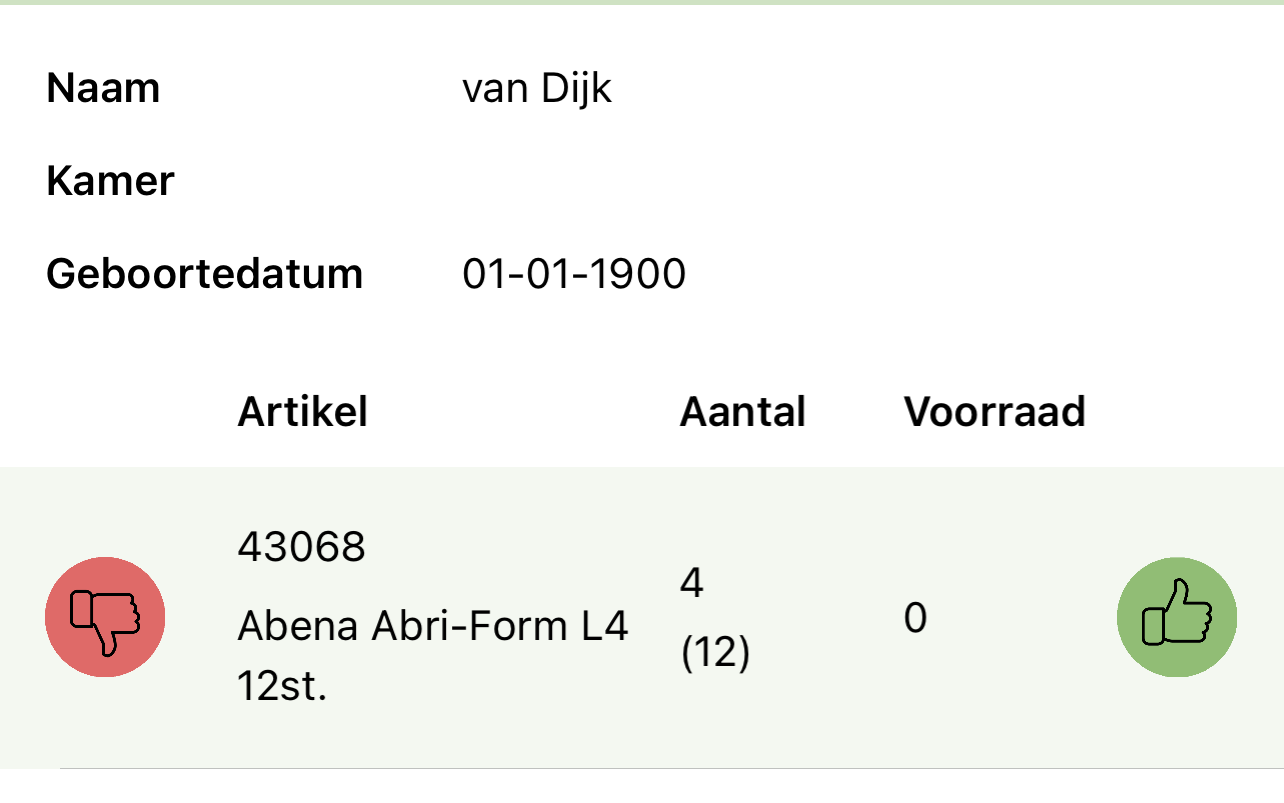Click the Aantal column header
1284x803 pixels.
(x=742, y=412)
